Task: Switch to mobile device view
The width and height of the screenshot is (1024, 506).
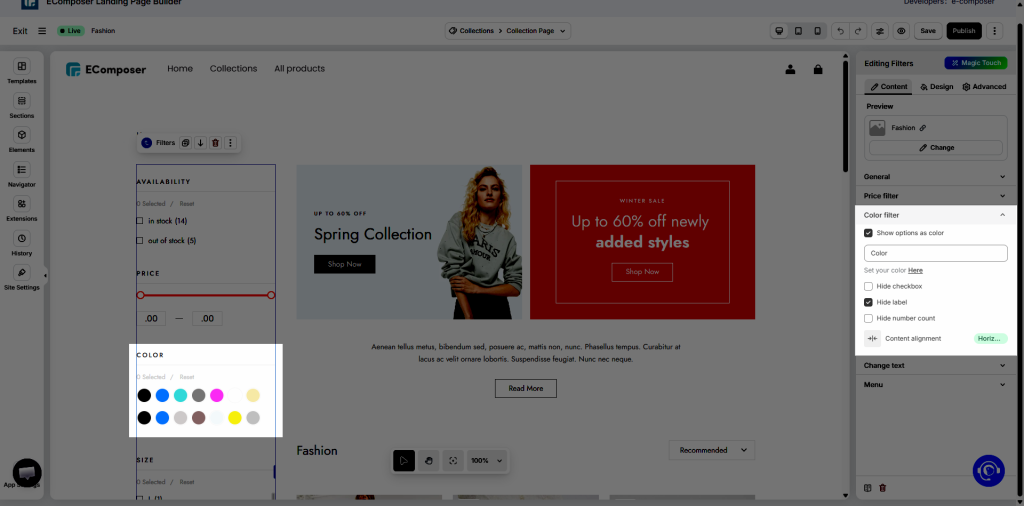Action: pyautogui.click(x=817, y=31)
